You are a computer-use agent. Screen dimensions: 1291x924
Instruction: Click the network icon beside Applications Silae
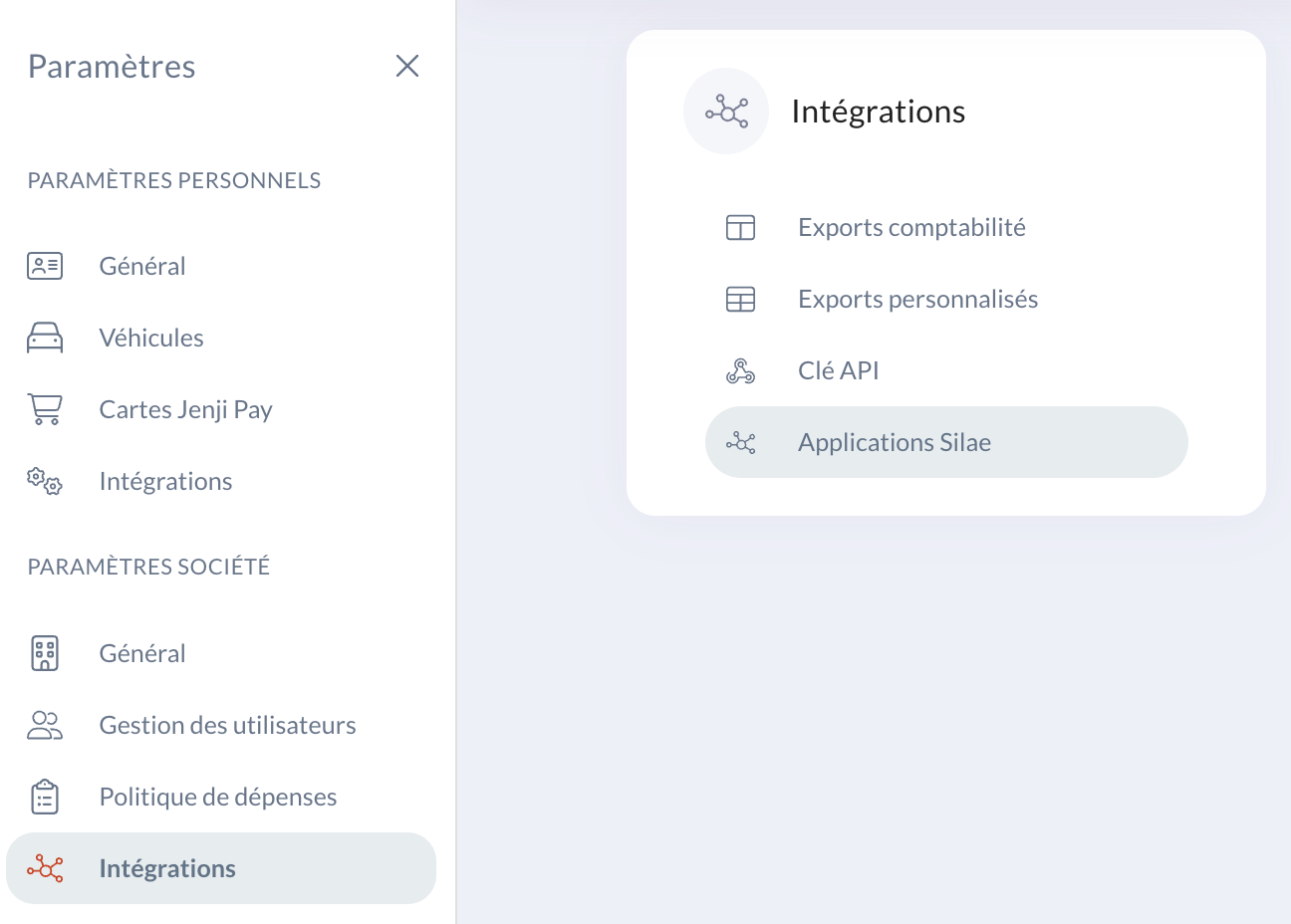click(x=740, y=442)
